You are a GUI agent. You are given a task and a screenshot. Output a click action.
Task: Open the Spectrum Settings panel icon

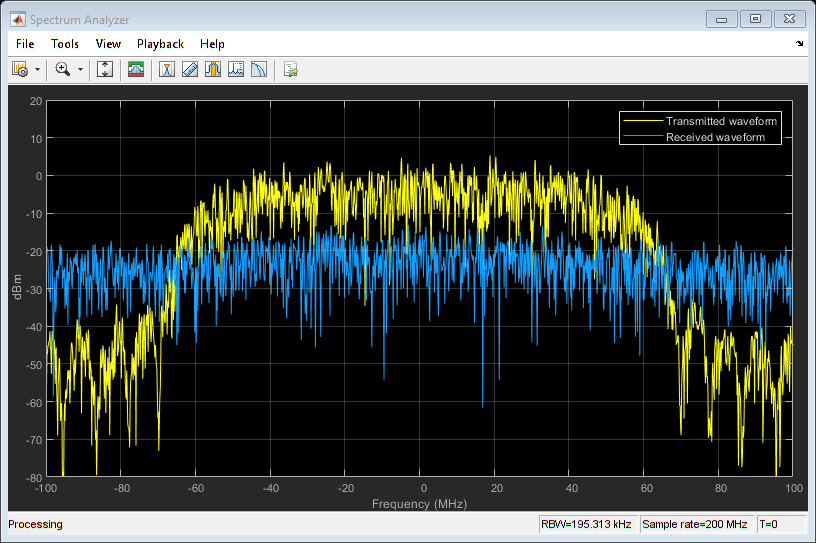[136, 69]
